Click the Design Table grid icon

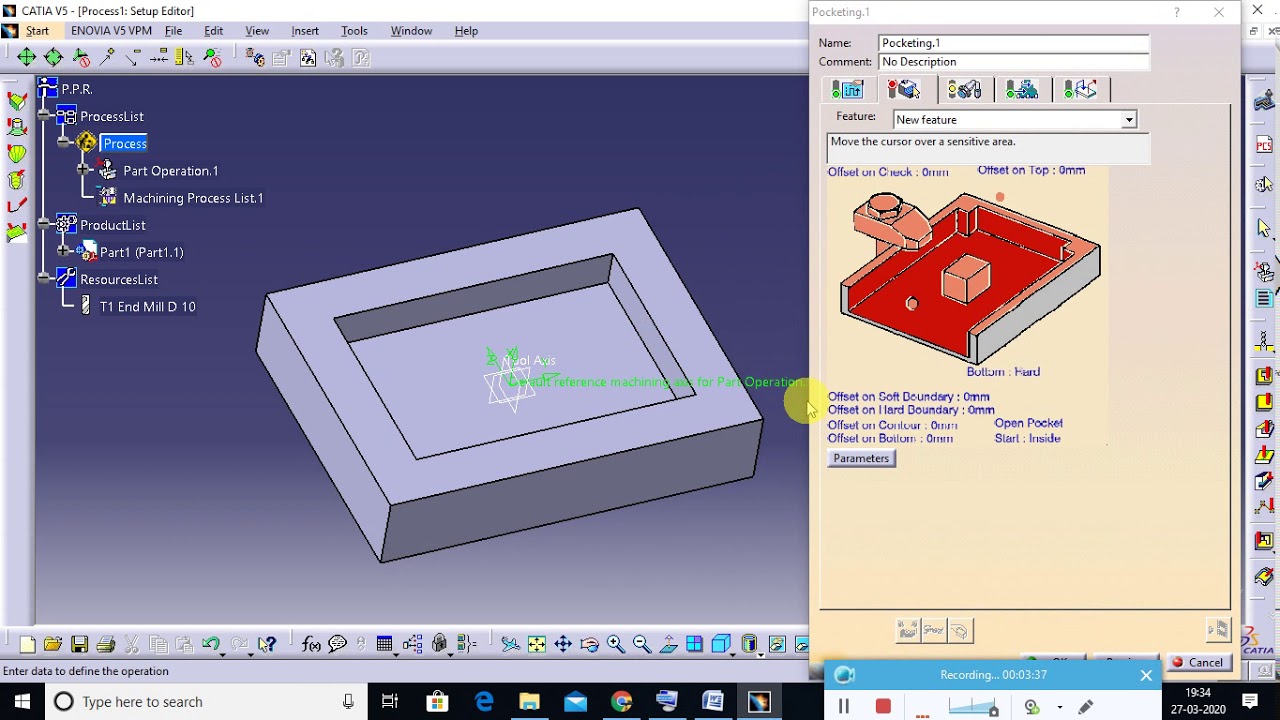pos(384,645)
